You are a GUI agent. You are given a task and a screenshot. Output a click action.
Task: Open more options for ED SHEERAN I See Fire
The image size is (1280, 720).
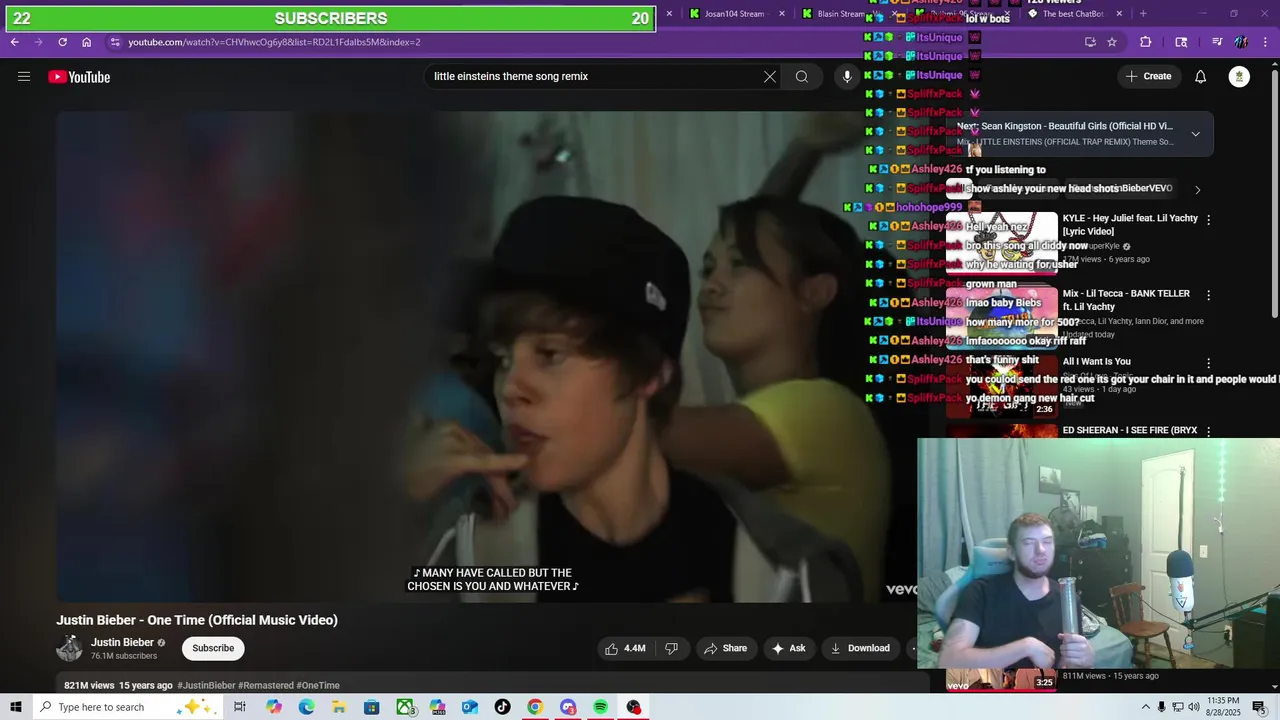pyautogui.click(x=1208, y=432)
